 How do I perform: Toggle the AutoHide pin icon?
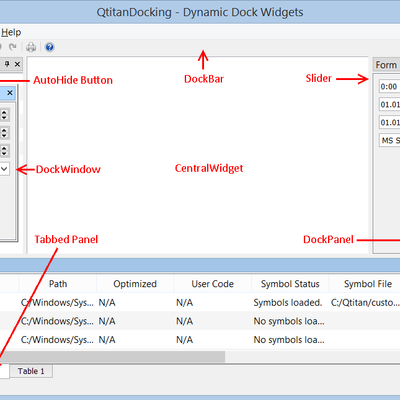coord(7,64)
